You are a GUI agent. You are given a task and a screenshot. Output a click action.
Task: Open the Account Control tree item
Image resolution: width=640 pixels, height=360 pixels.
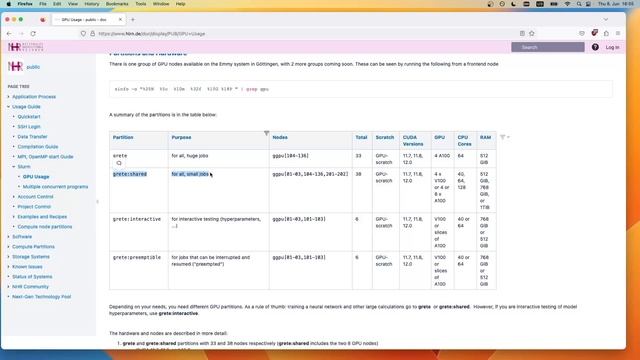tap(35, 197)
